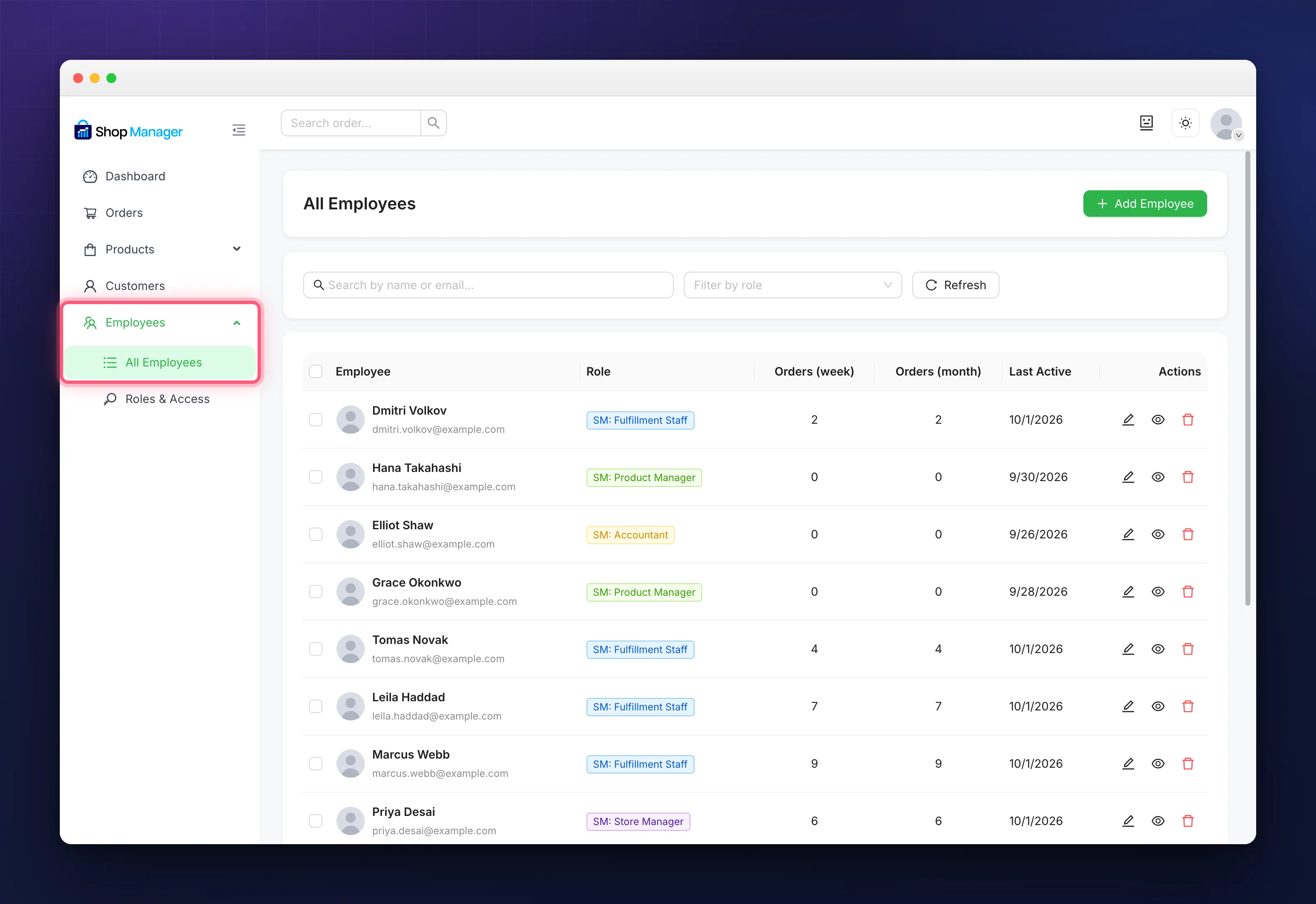Image resolution: width=1316 pixels, height=904 pixels.
Task: Delete Marcus Webb with trash icon
Action: (1188, 764)
